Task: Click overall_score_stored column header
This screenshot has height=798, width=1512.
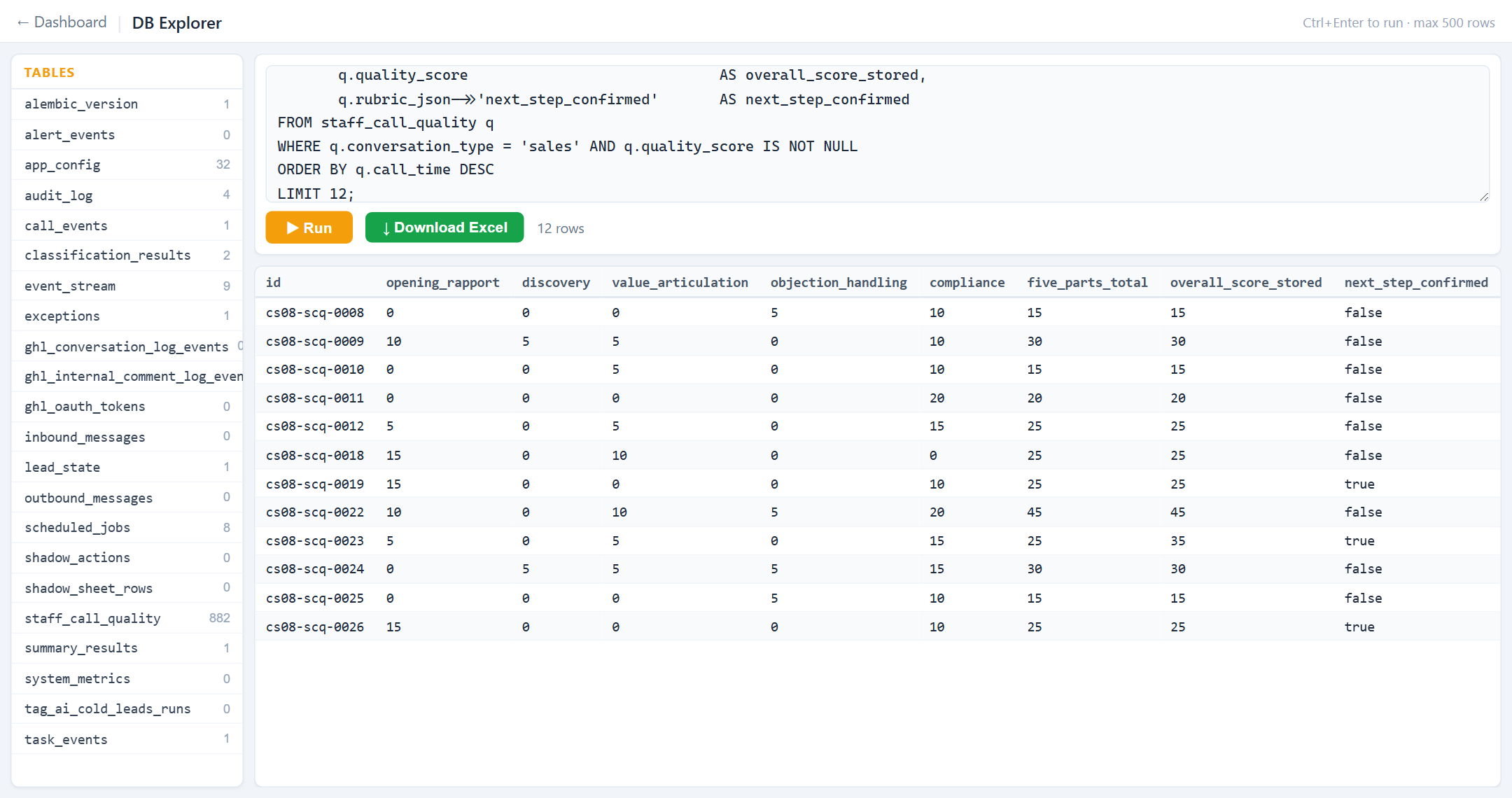Action: (x=1246, y=282)
